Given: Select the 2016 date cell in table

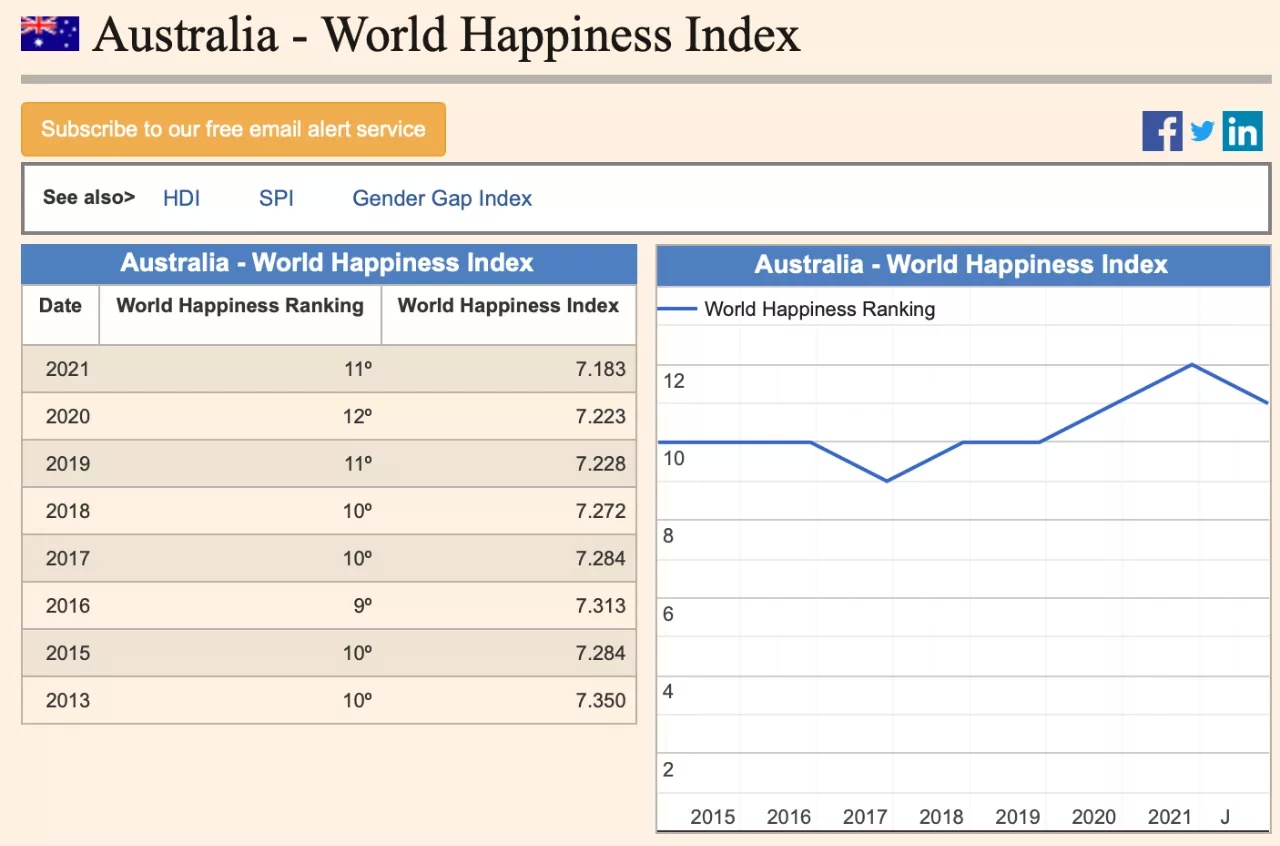Looking at the screenshot, I should tap(61, 605).
